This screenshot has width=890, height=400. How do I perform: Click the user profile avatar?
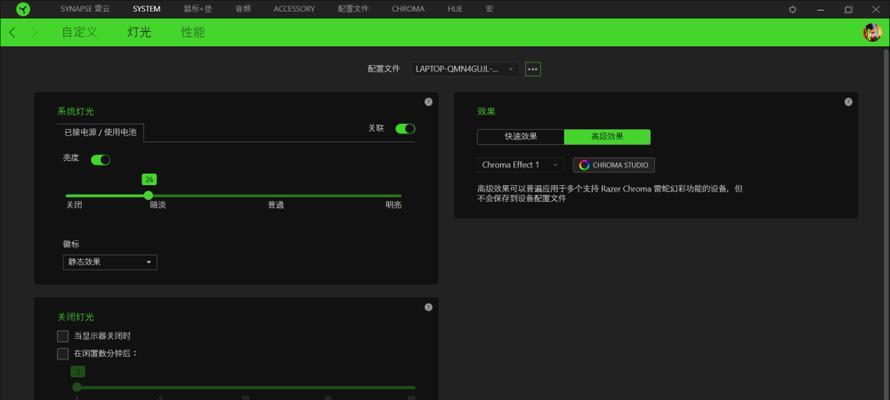872,32
